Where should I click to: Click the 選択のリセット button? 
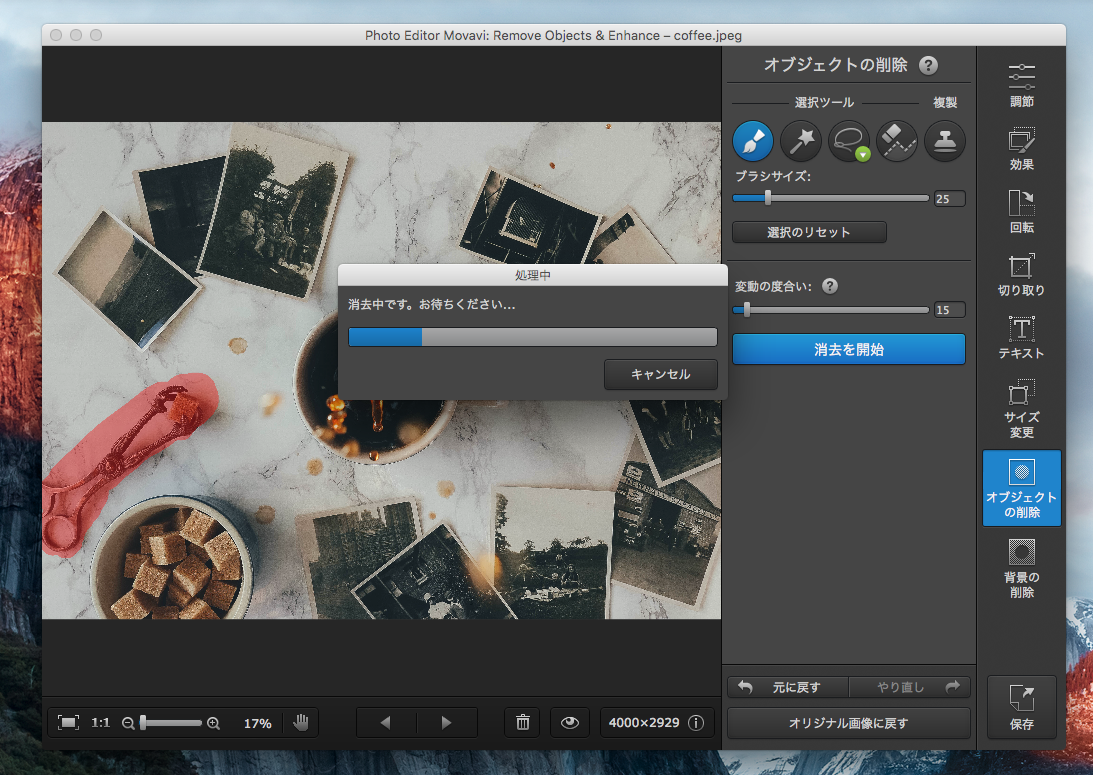click(x=809, y=232)
